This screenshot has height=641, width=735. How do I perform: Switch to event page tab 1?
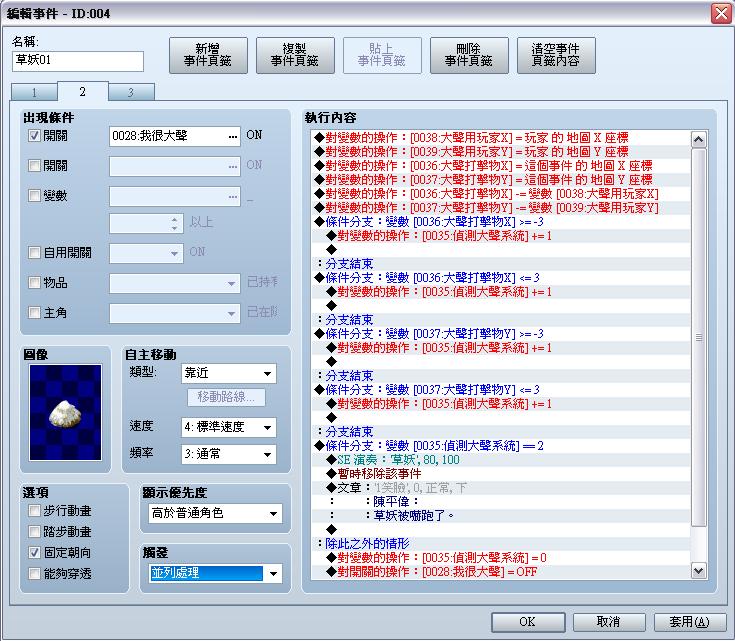pyautogui.click(x=34, y=92)
